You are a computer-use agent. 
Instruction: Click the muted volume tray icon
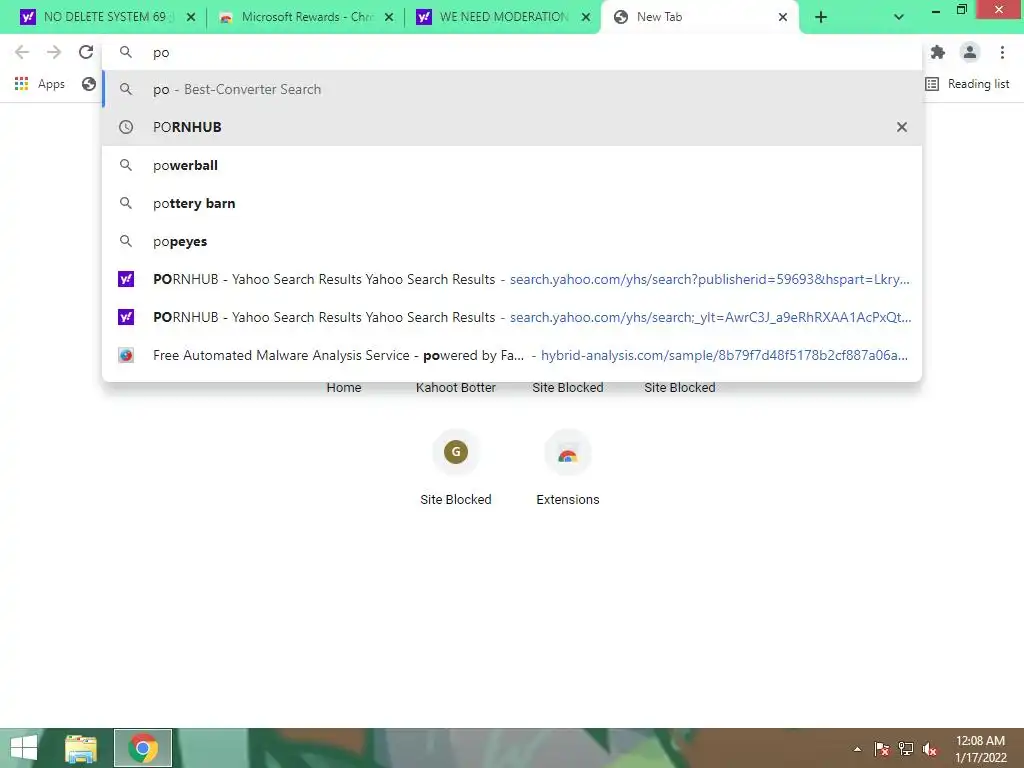tap(930, 749)
